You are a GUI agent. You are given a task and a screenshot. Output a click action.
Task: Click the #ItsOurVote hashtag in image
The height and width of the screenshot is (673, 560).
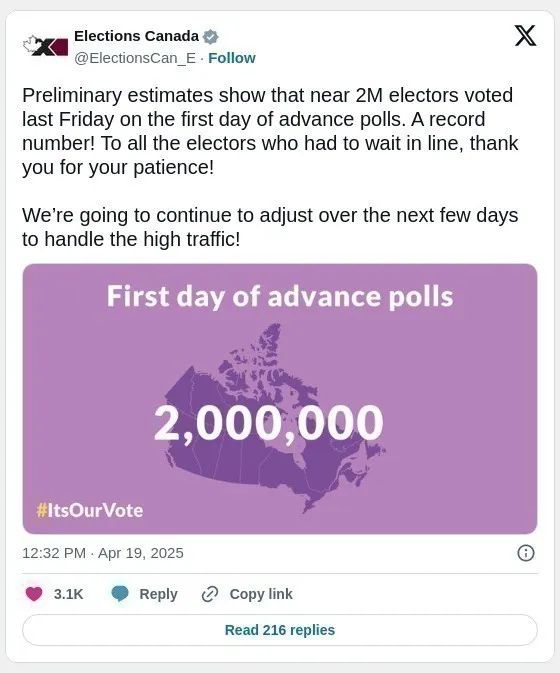point(90,510)
